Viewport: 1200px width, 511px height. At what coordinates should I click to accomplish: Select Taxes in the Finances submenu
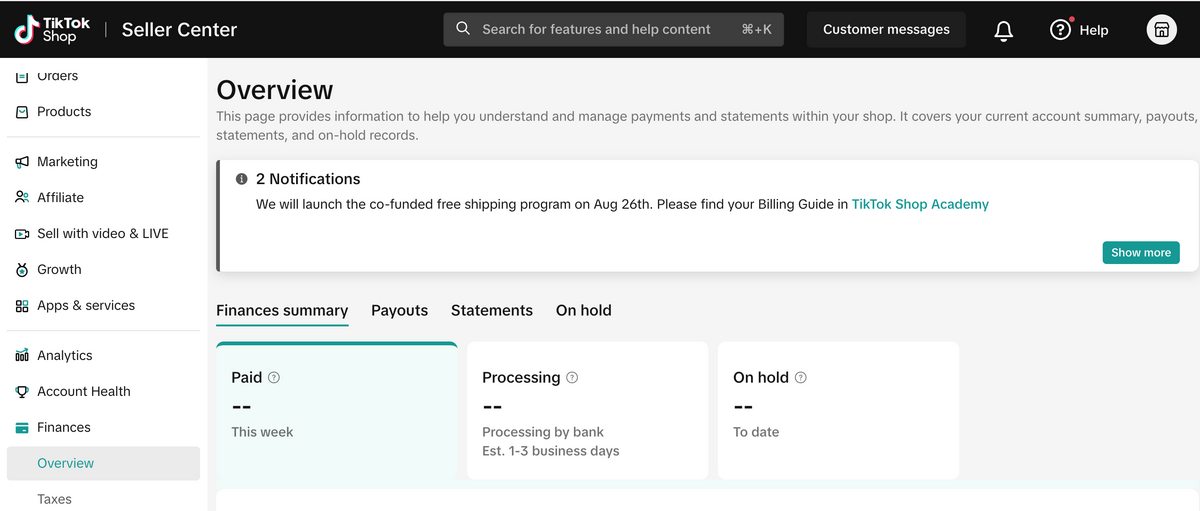(54, 499)
